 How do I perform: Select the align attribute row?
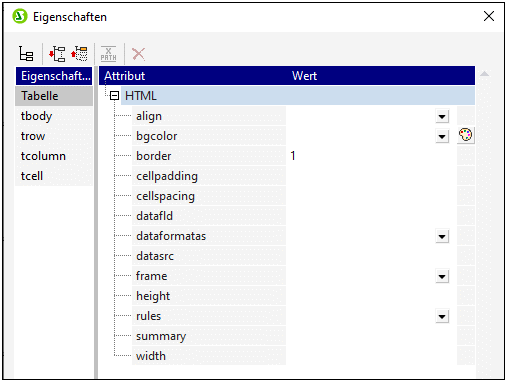click(209, 116)
